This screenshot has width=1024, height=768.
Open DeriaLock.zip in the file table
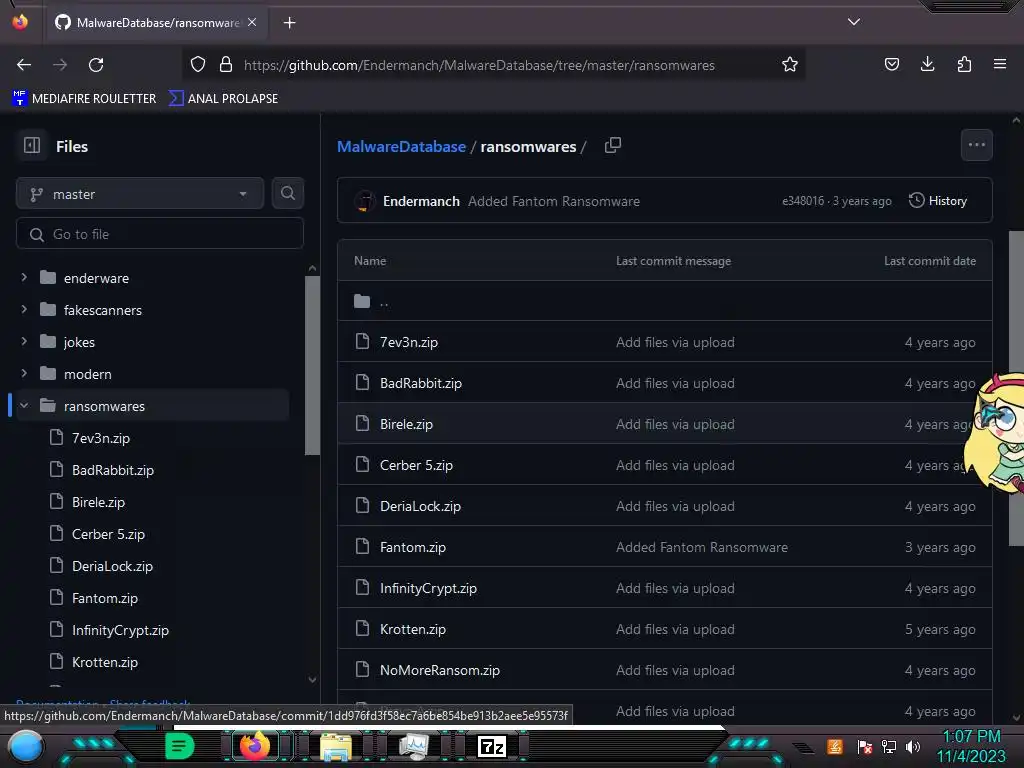coord(420,507)
